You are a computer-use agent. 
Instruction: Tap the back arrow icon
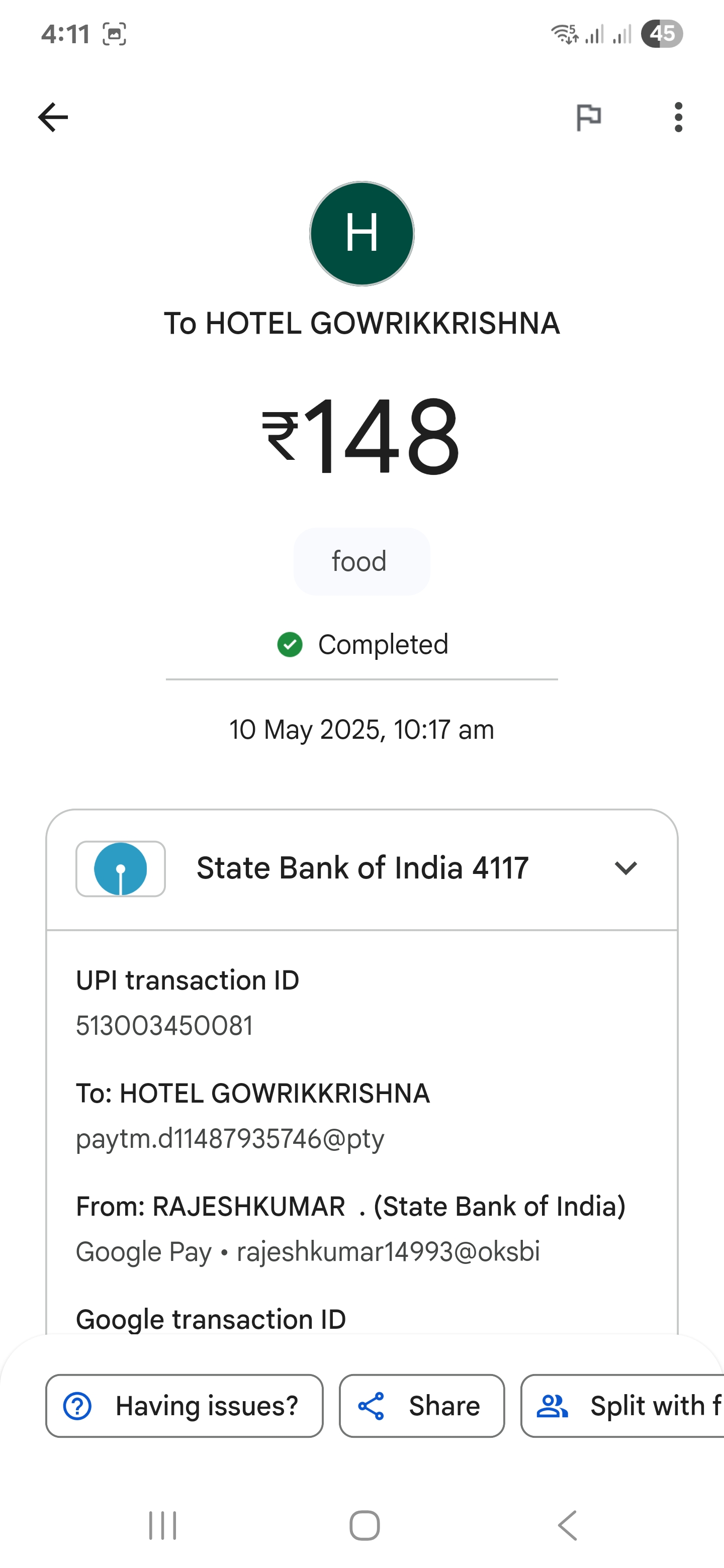tap(53, 117)
